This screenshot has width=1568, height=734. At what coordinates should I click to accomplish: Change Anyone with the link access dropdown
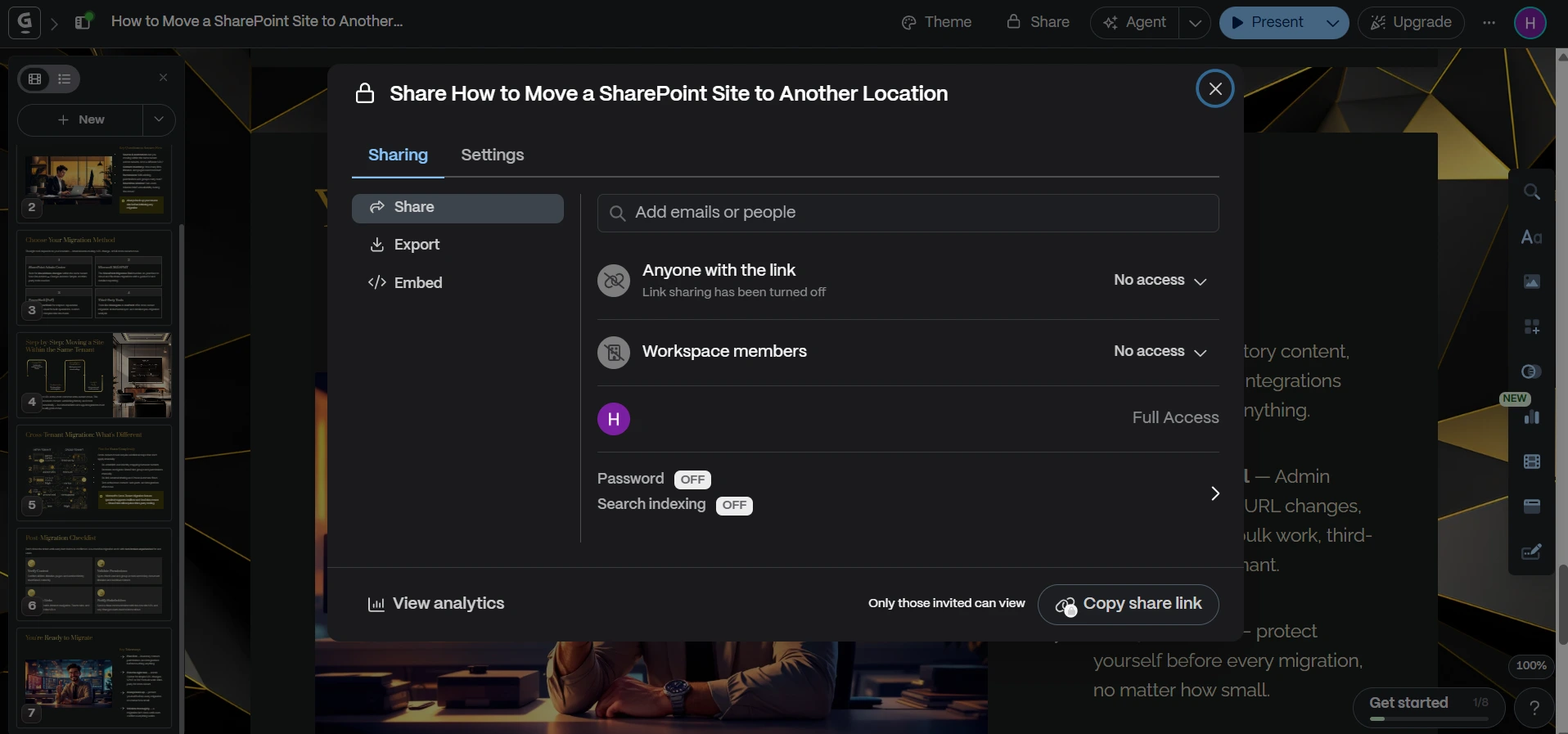coord(1160,281)
